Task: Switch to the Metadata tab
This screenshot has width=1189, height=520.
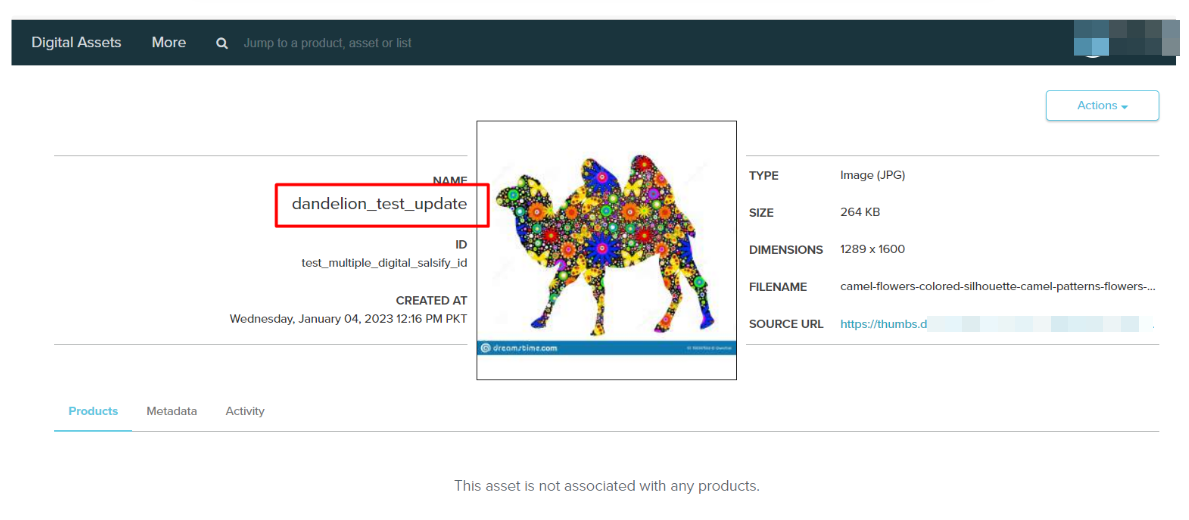Action: pos(171,411)
